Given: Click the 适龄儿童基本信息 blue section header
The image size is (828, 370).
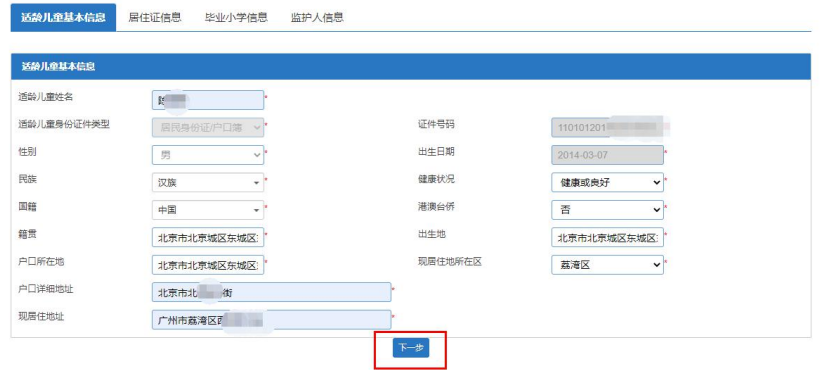Looking at the screenshot, I should click(411, 67).
